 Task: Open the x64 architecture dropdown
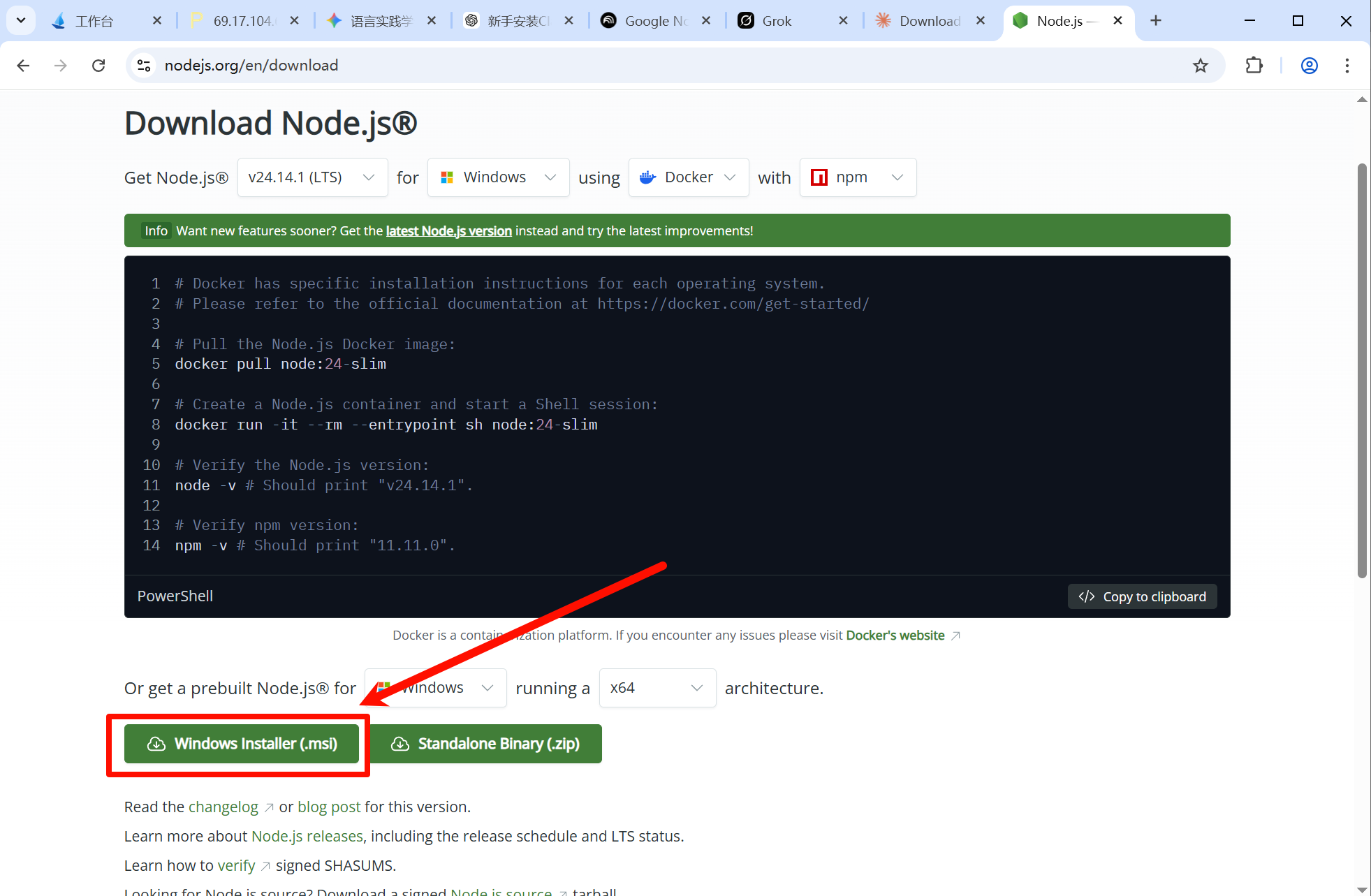point(657,688)
